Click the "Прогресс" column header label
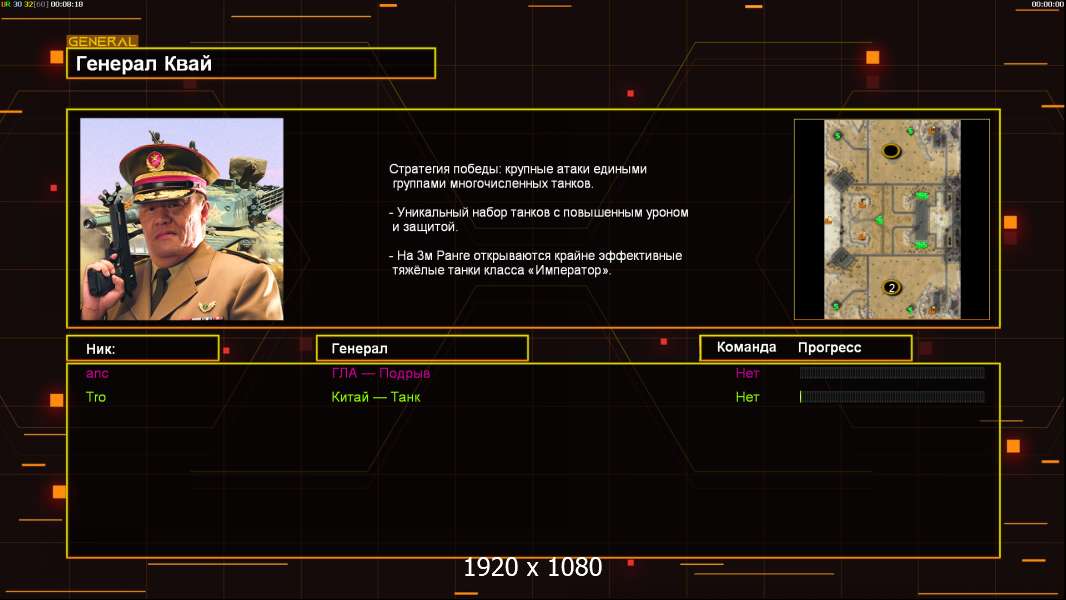 click(829, 347)
